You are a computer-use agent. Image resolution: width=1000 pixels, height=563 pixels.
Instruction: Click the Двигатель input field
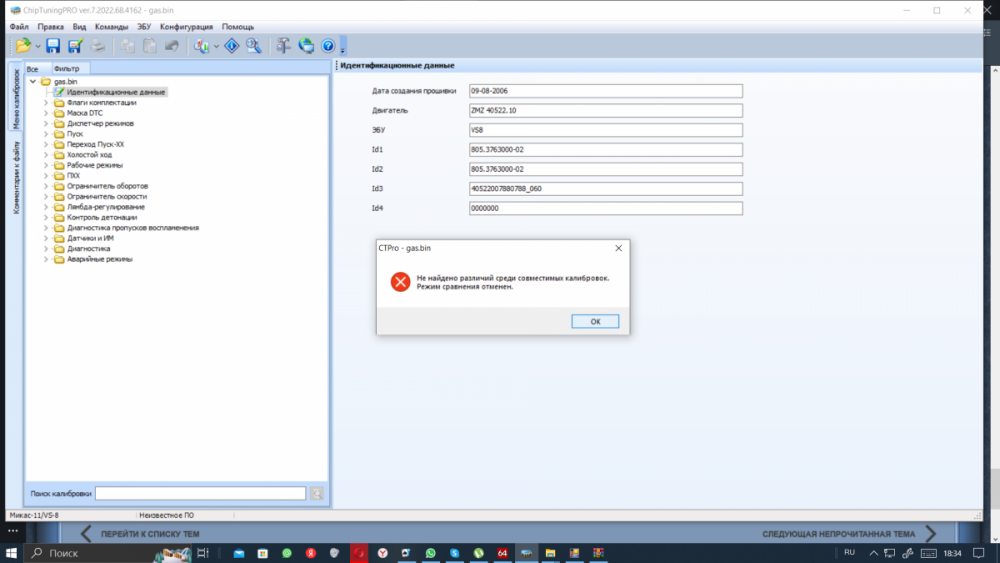[606, 110]
